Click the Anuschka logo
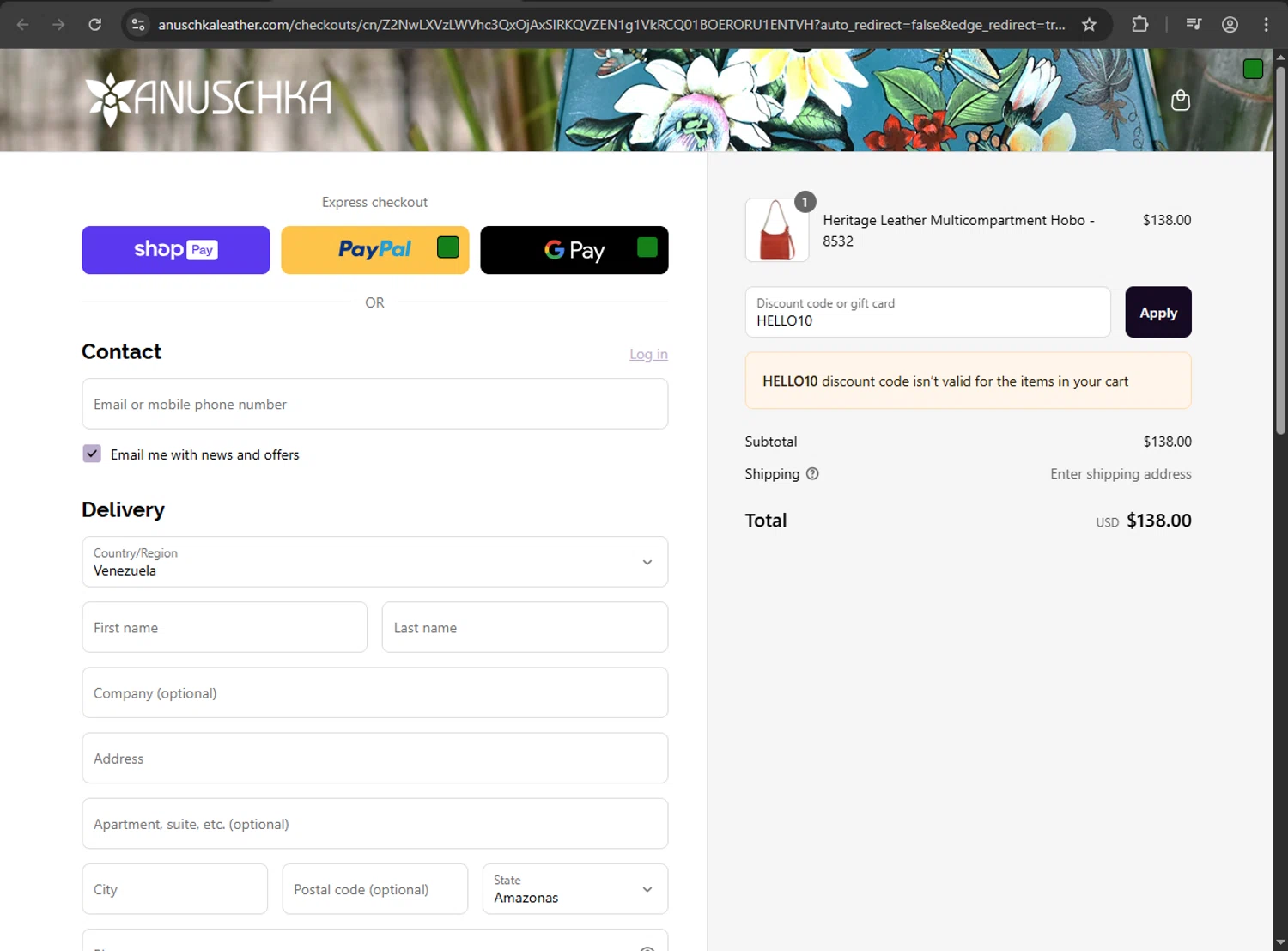Screen dimensions: 1288x951 pos(209,99)
